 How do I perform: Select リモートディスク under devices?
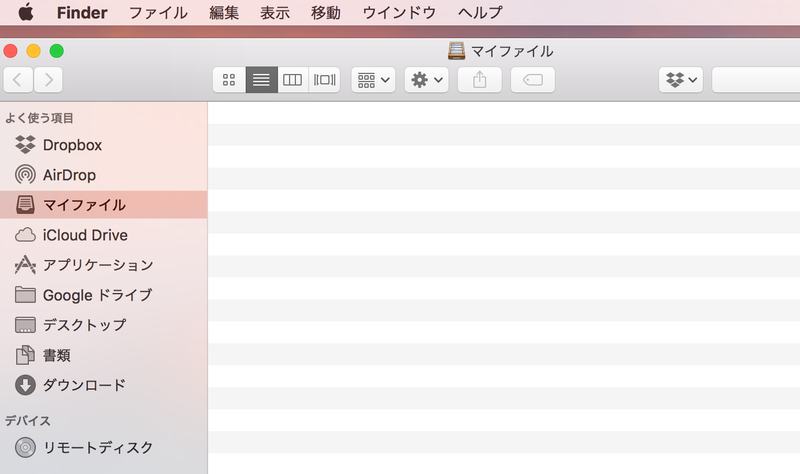pos(104,447)
